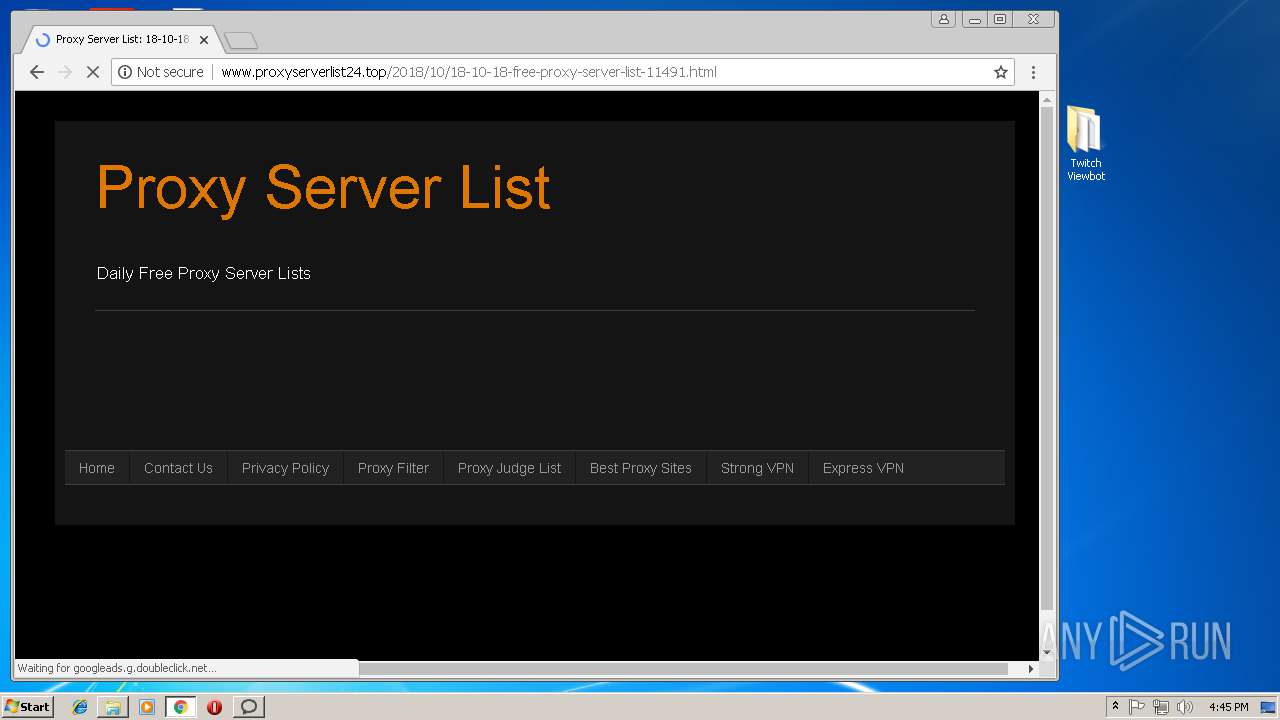1280x720 pixels.
Task: Show hidden system tray icons
Action: 1115,707
